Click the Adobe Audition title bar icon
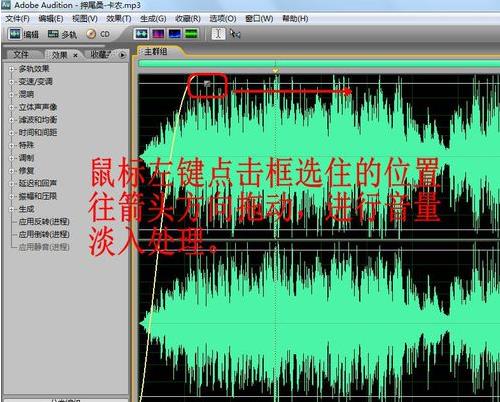This screenshot has width=500, height=402. click(x=6, y=5)
